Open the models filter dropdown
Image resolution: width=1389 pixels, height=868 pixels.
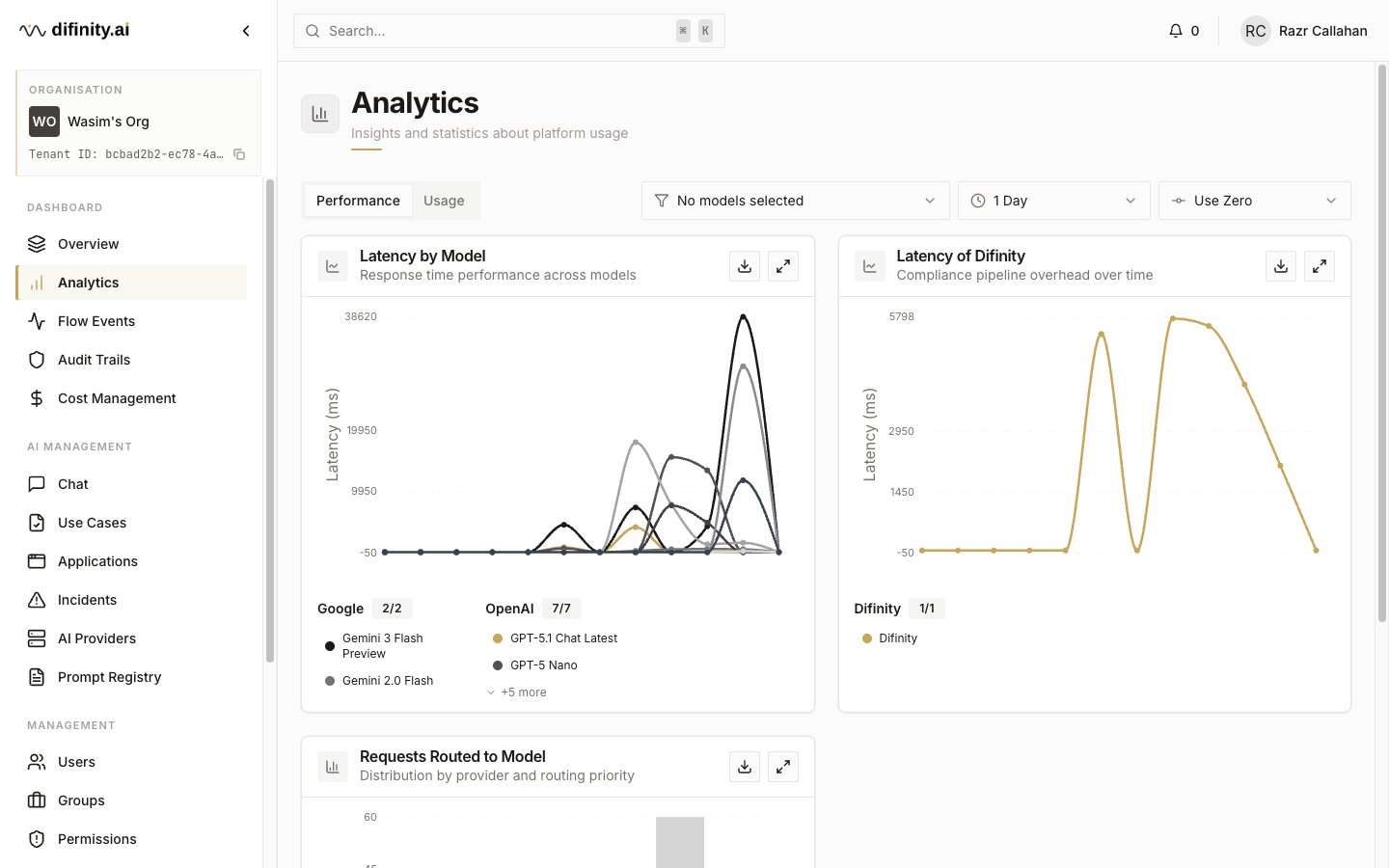[x=796, y=201]
